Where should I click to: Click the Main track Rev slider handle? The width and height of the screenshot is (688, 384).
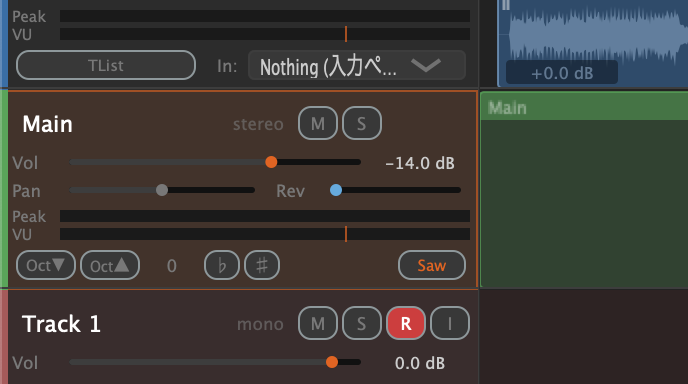[x=336, y=190]
